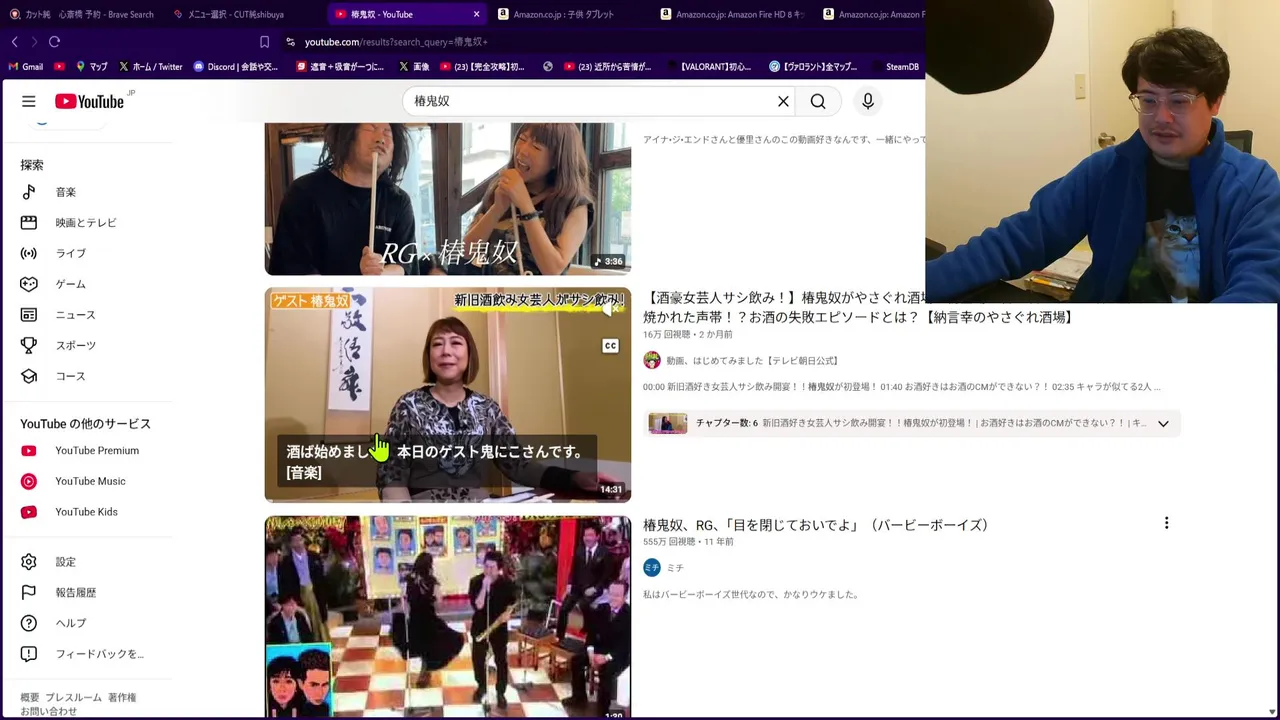
Task: Open the ホーム / Twitter bookmark
Action: tap(150, 67)
